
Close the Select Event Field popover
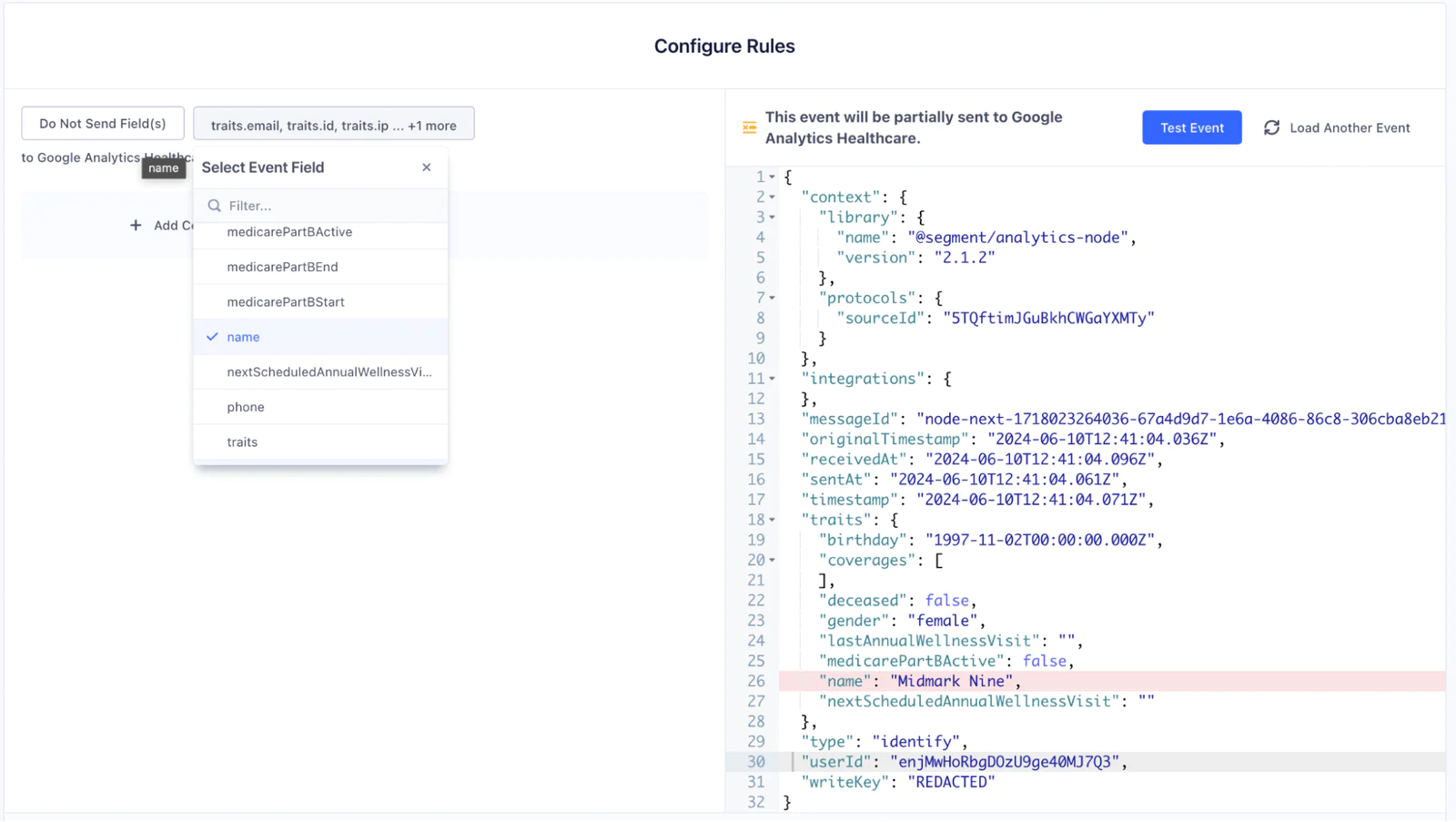(426, 167)
